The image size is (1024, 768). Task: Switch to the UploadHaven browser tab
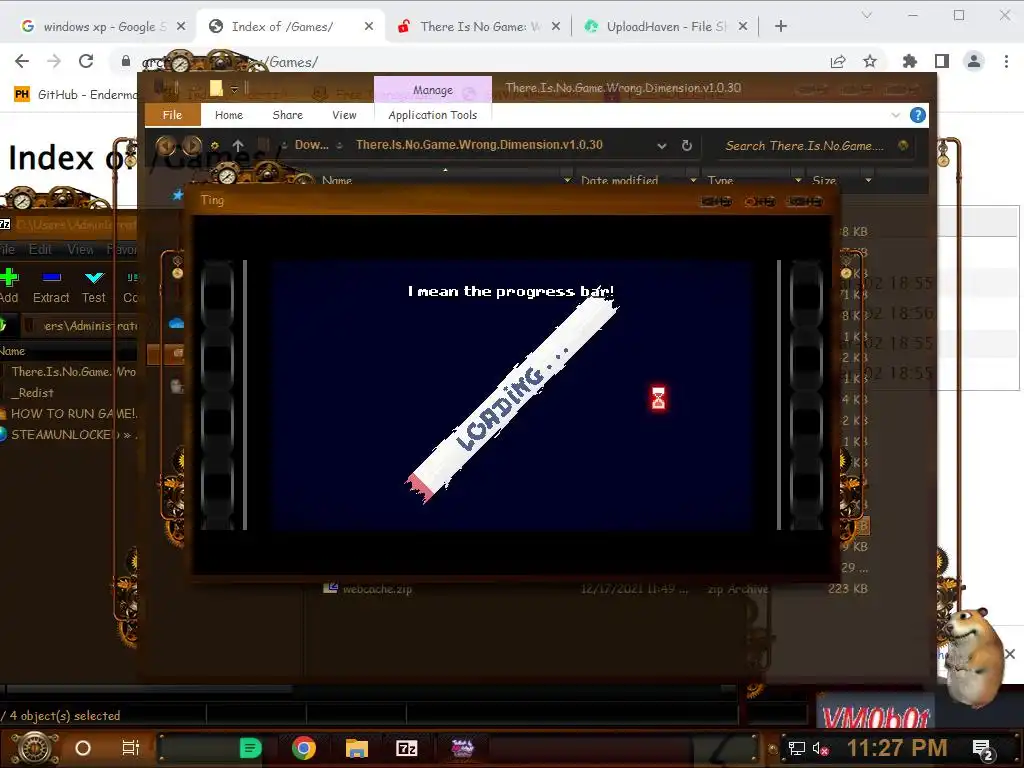click(666, 26)
